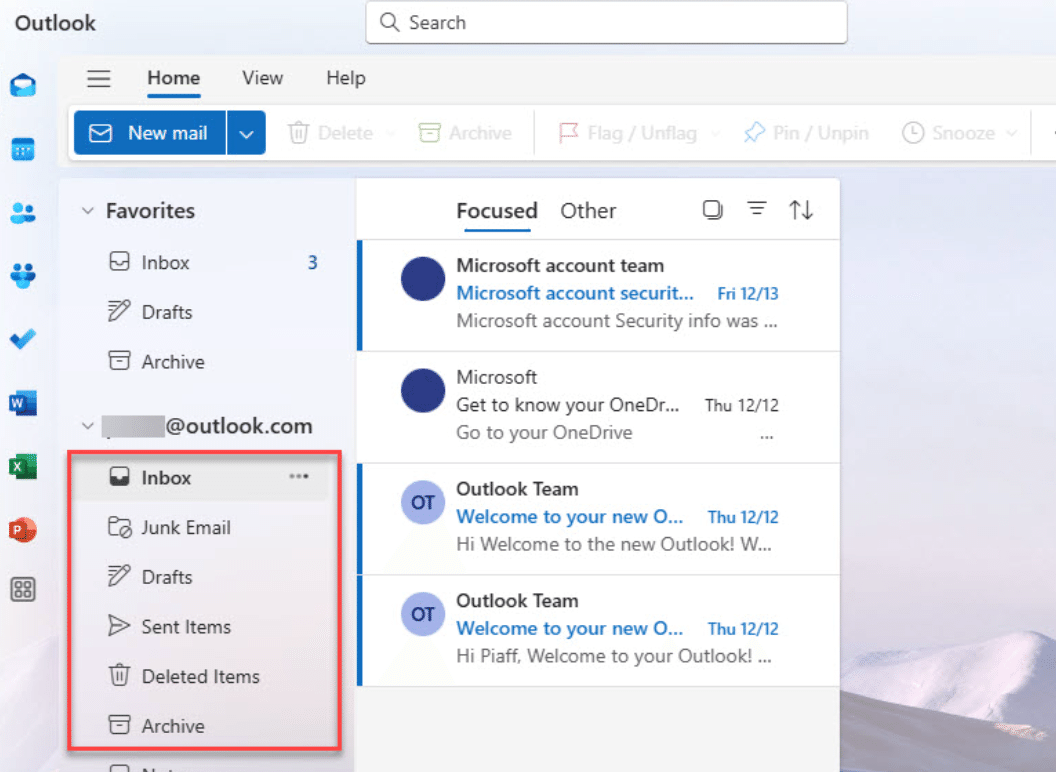This screenshot has width=1056, height=772.
Task: Open the Junk Email folder
Action: click(202, 527)
